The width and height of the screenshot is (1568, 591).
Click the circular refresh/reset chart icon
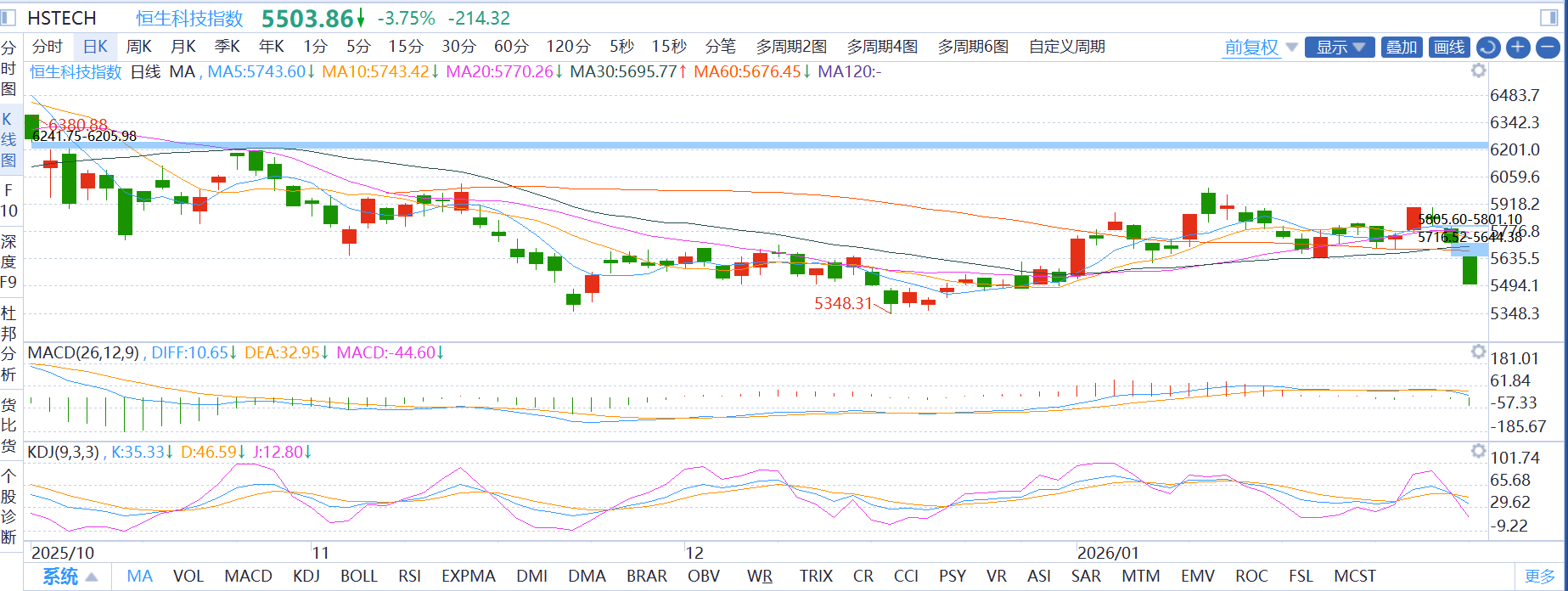1487,48
